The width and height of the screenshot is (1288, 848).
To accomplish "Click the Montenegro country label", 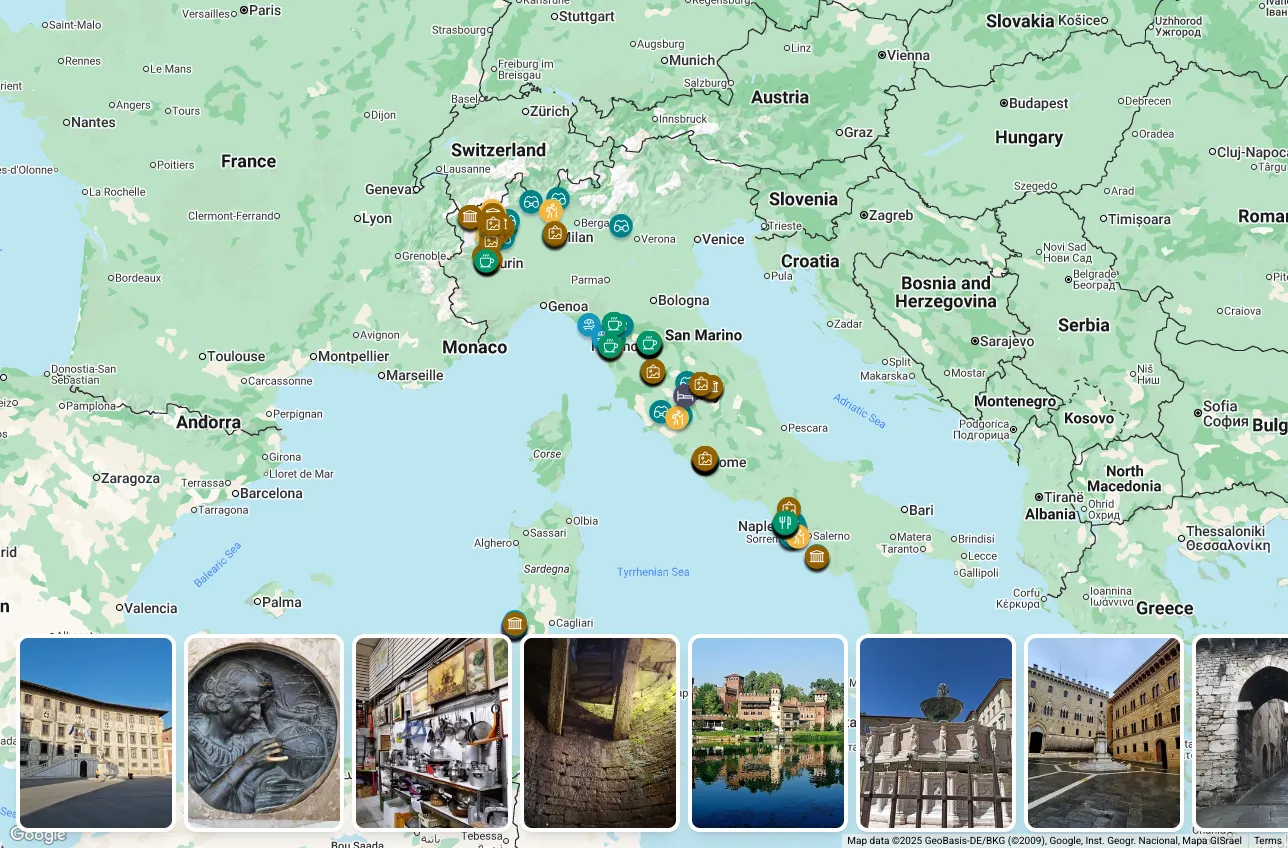I will (x=1015, y=401).
